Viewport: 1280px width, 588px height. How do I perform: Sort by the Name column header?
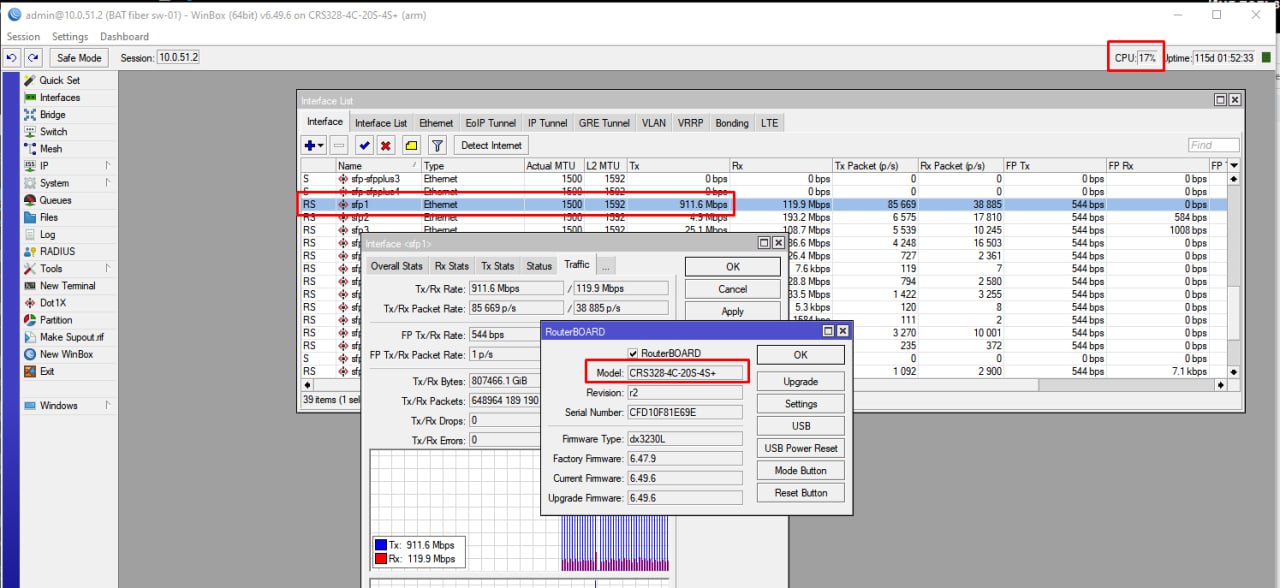(378, 165)
